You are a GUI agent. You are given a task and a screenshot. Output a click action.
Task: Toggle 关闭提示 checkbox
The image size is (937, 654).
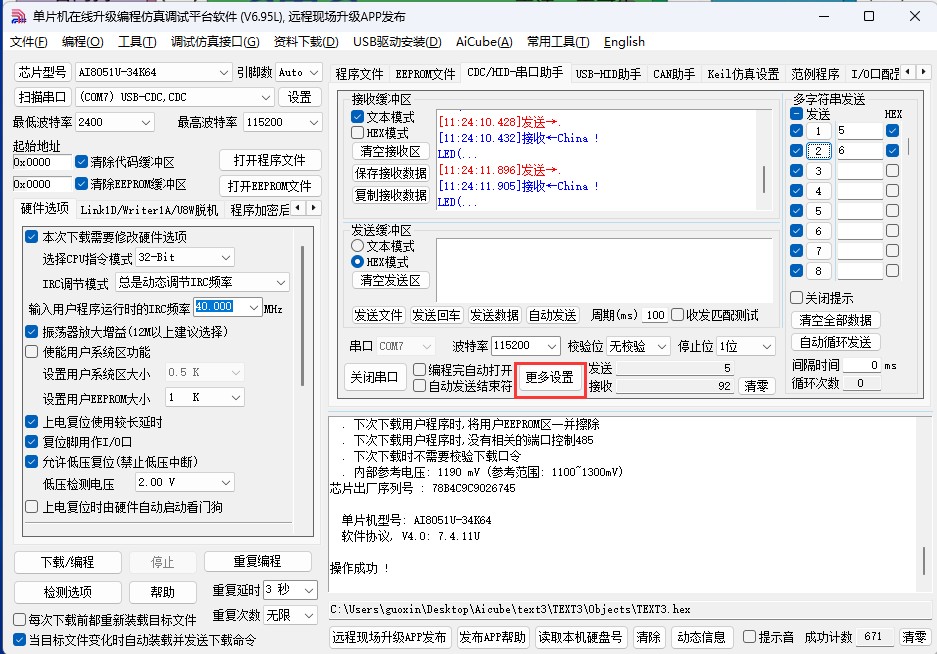coord(797,298)
